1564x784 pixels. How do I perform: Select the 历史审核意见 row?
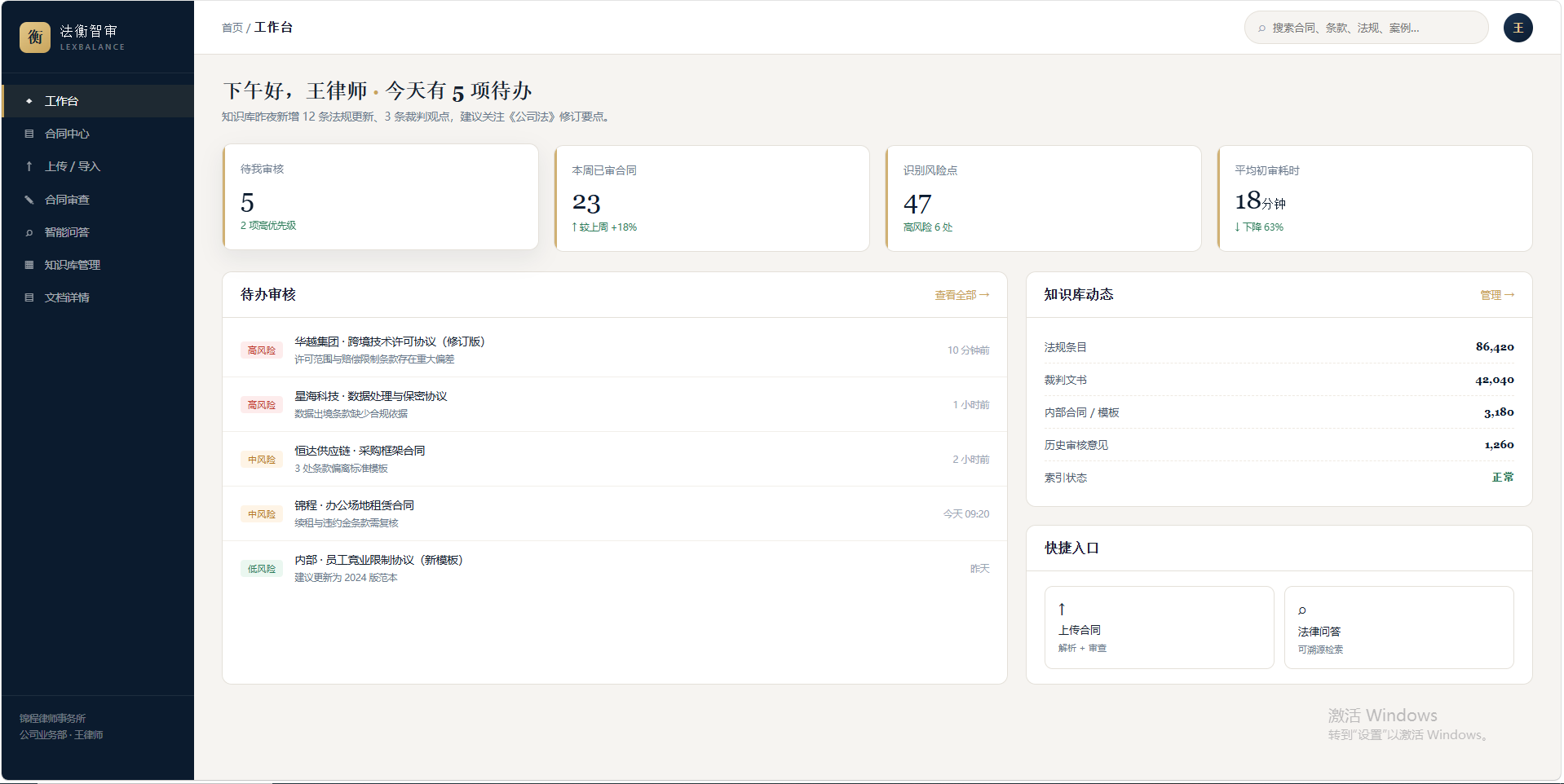click(x=1279, y=445)
